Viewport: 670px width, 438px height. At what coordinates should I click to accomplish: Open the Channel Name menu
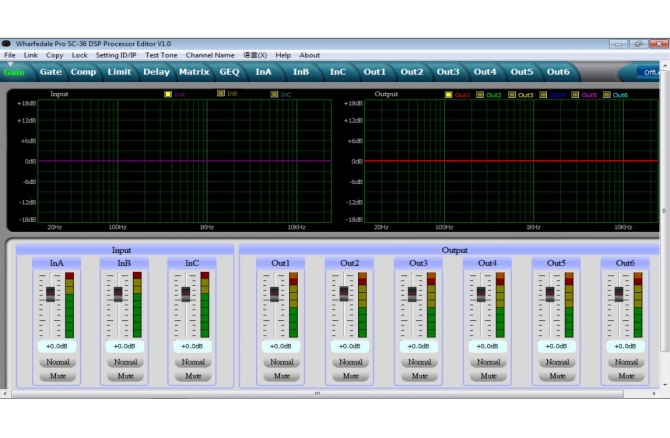tap(210, 55)
